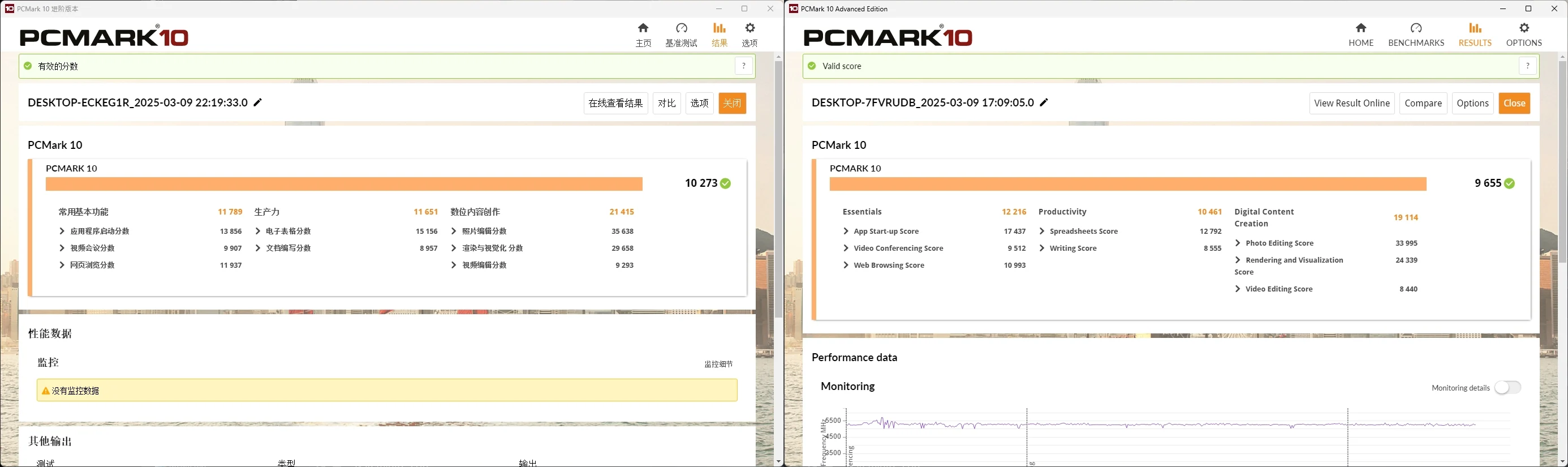Click 数位内容创作 score 21 415
Image resolution: width=1568 pixels, height=467 pixels.
pyautogui.click(x=622, y=212)
